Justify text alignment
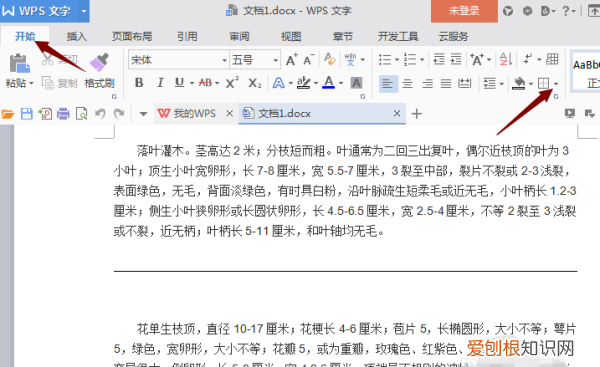This screenshot has width=600, height=367. tap(446, 83)
